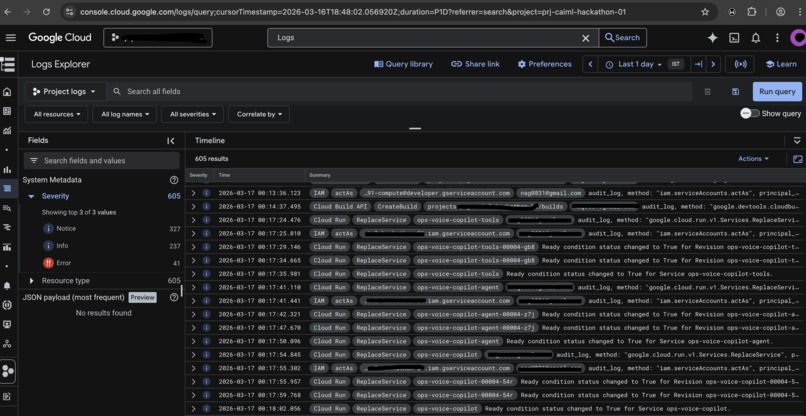Click the browser address bar URL
806x416 pixels.
[x=353, y=12]
